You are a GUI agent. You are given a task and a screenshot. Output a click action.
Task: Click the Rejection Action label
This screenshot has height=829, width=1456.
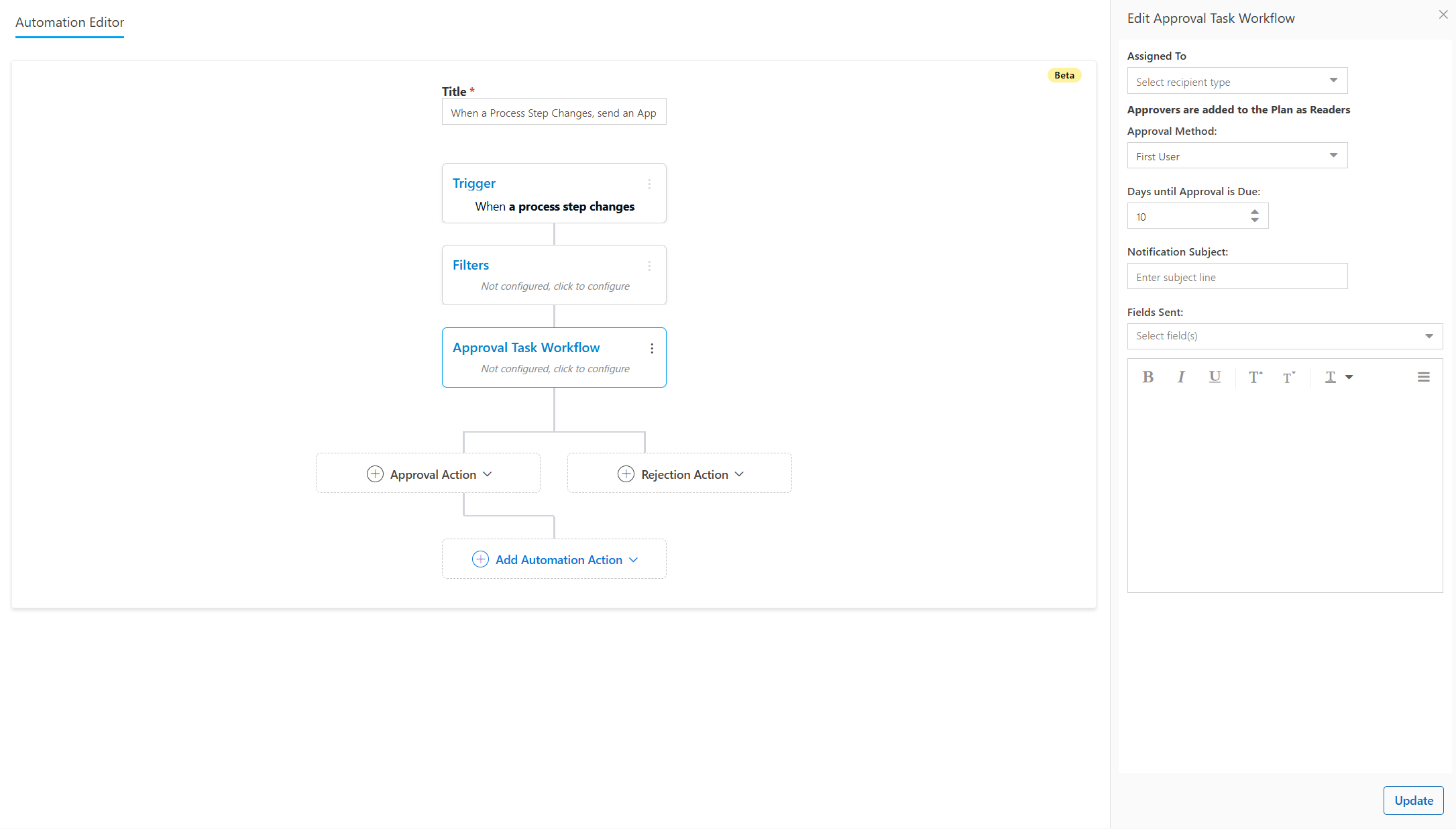684,474
